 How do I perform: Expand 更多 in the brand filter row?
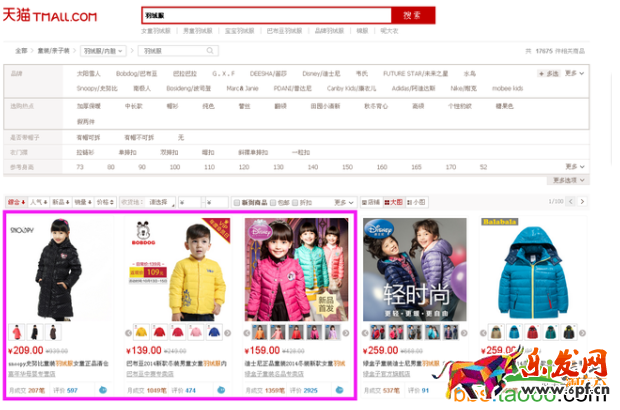(x=572, y=73)
